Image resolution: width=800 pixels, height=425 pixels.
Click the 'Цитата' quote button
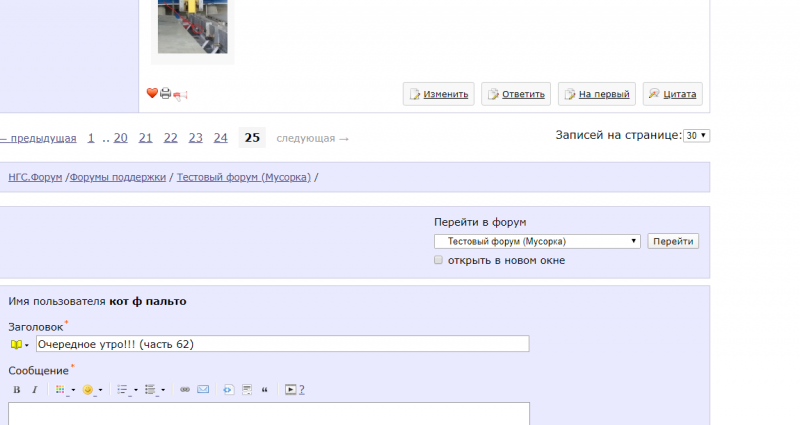pos(673,94)
